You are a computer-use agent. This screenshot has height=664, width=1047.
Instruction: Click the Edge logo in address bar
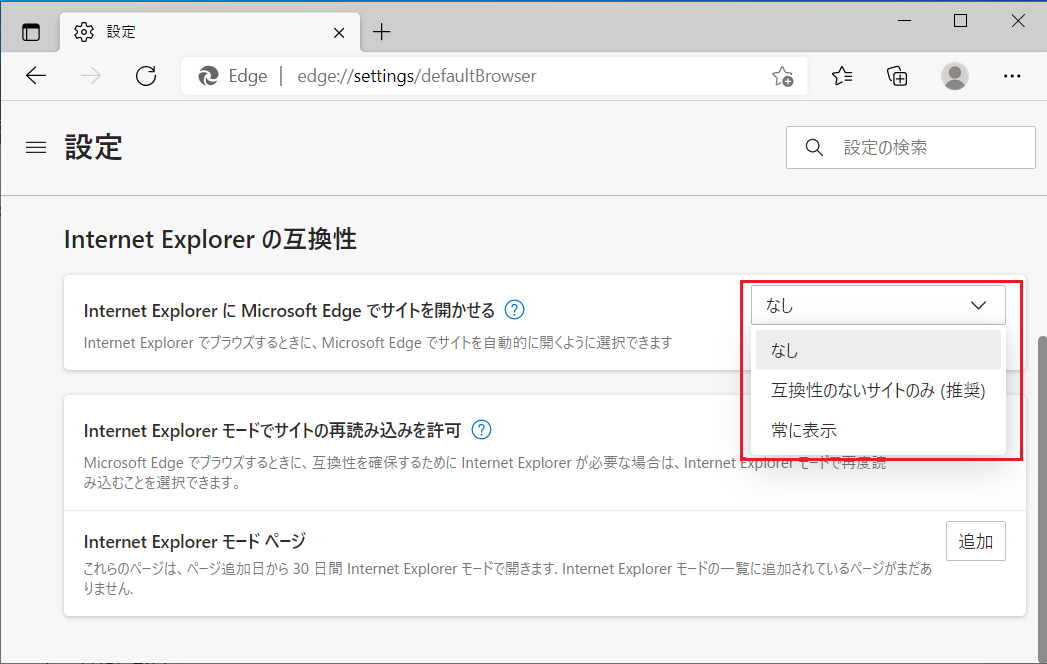click(208, 76)
